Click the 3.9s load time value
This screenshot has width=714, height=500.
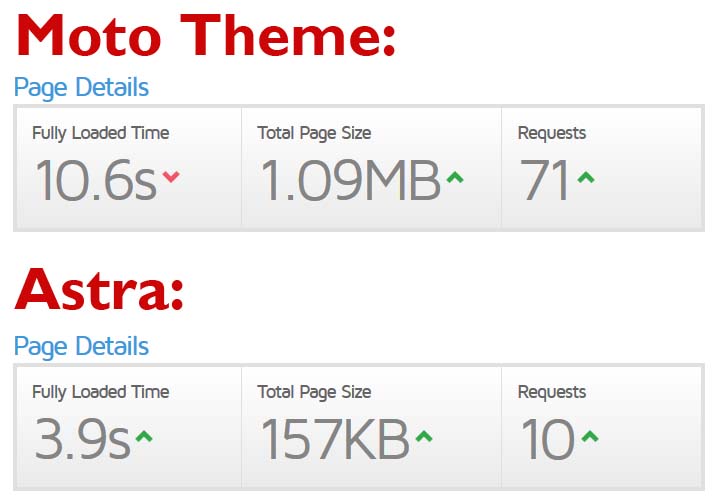point(83,439)
